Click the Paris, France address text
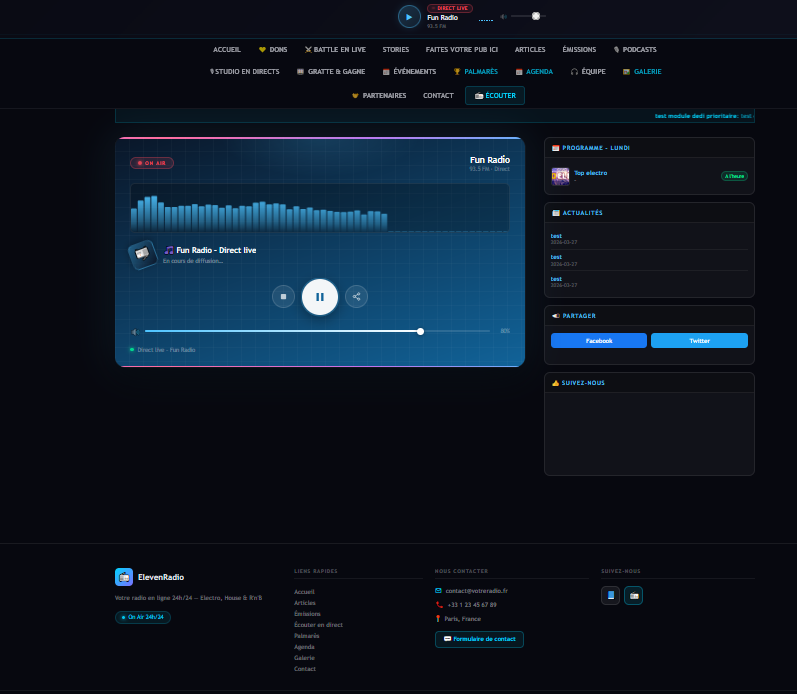The image size is (797, 694). pyautogui.click(x=463, y=619)
